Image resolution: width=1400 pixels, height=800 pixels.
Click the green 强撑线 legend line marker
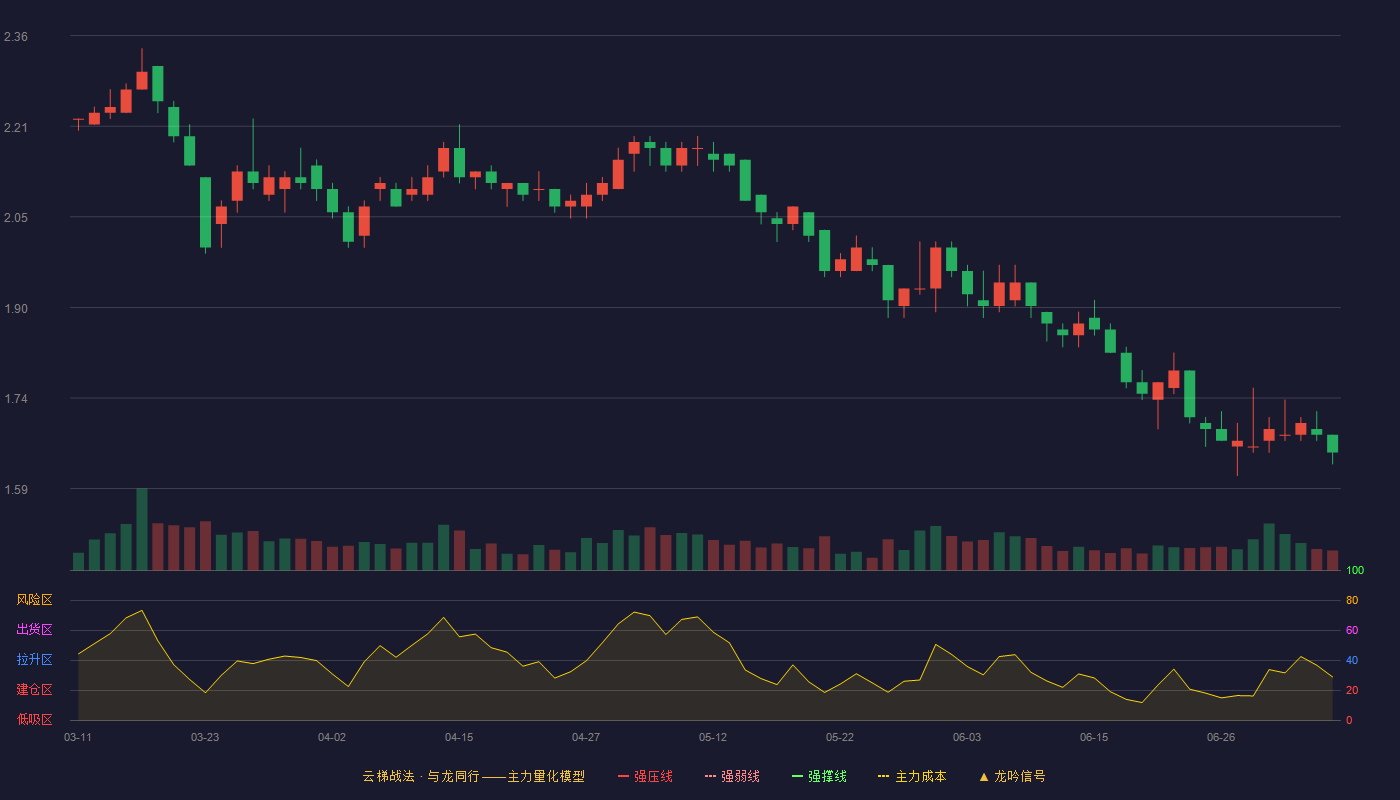(798, 776)
